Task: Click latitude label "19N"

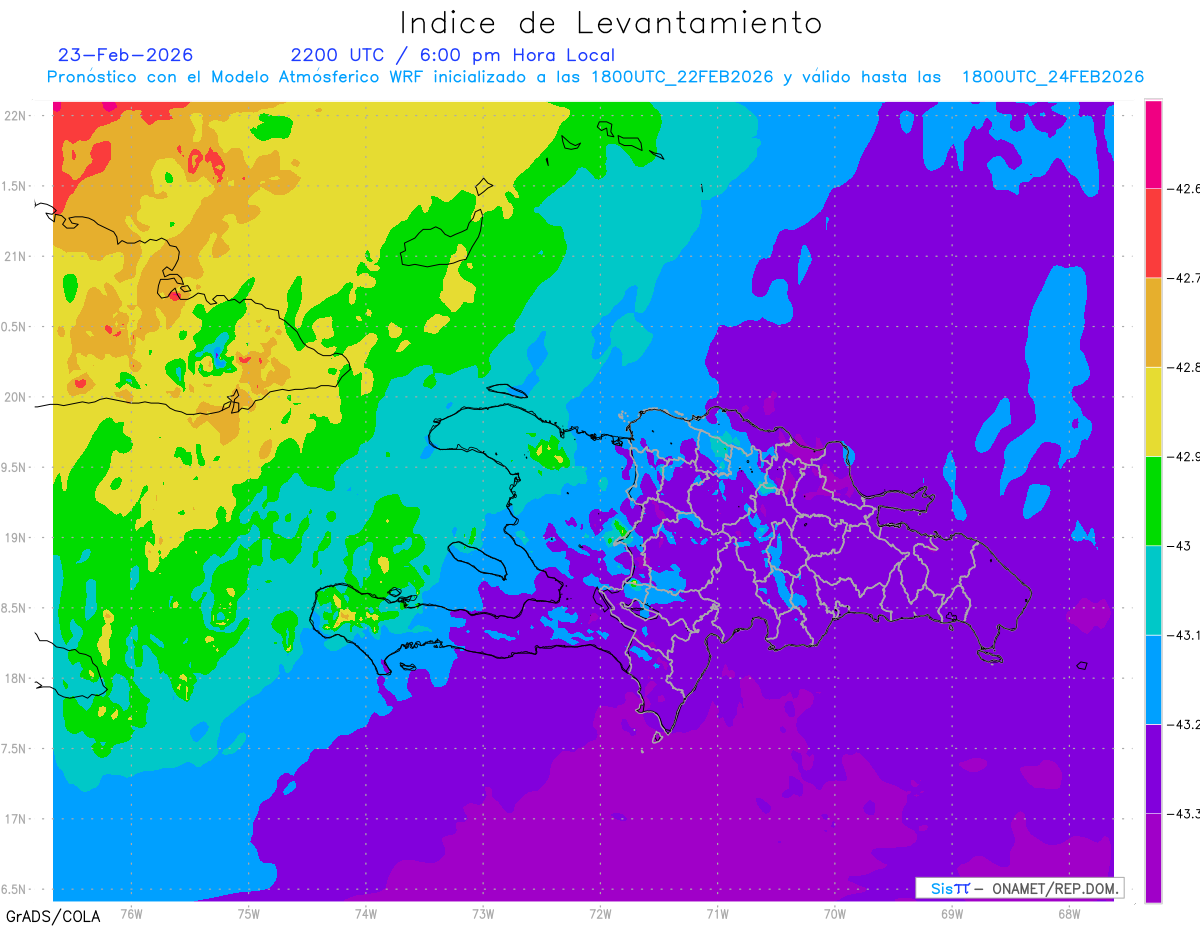Action: [x=16, y=537]
